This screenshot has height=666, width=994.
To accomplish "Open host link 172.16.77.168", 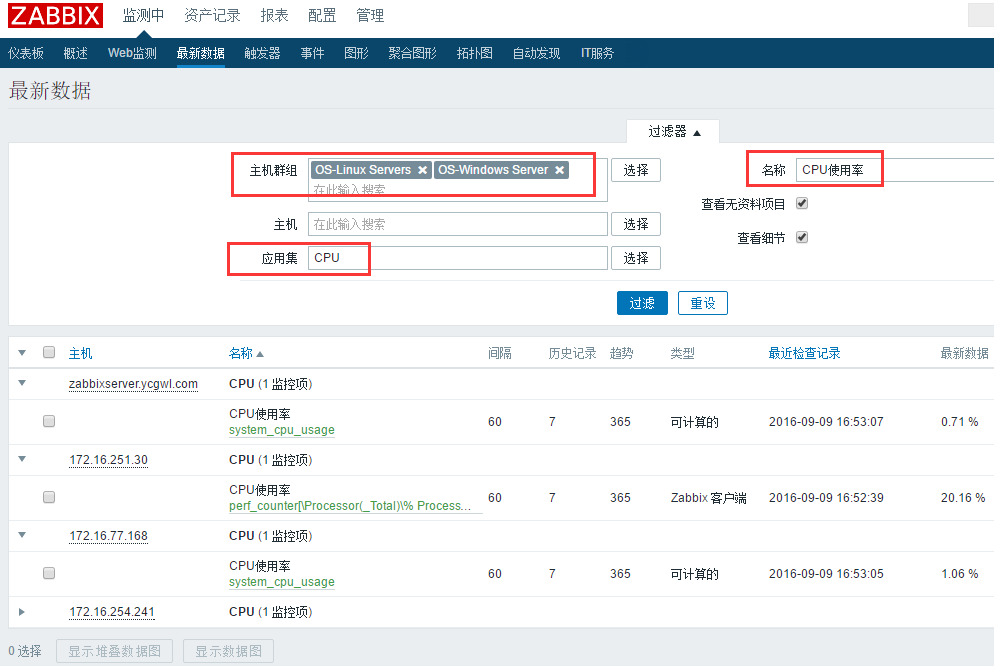I will click(108, 536).
